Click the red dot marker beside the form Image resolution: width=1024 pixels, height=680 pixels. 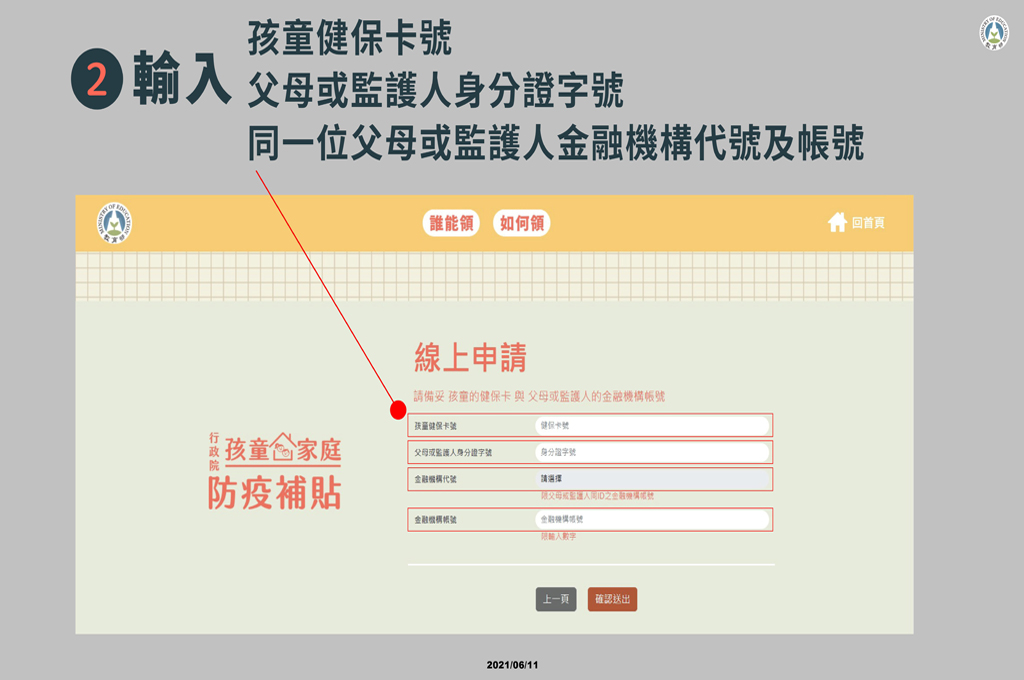pos(397,410)
